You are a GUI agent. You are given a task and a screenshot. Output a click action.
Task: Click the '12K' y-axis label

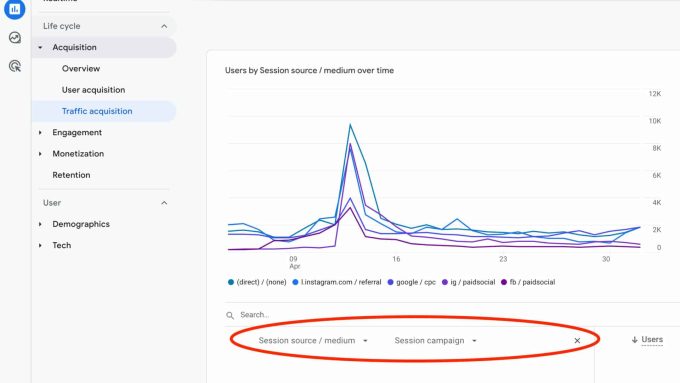tap(654, 94)
